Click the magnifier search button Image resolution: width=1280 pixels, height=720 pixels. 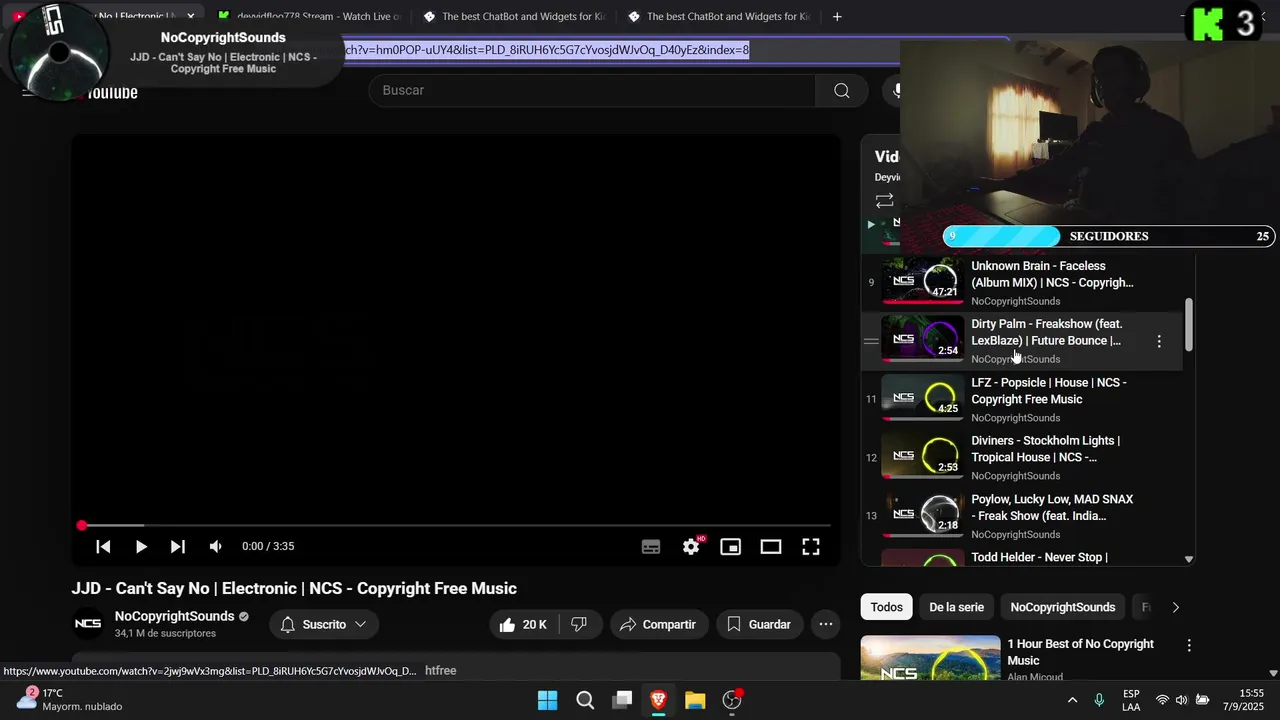click(x=842, y=91)
